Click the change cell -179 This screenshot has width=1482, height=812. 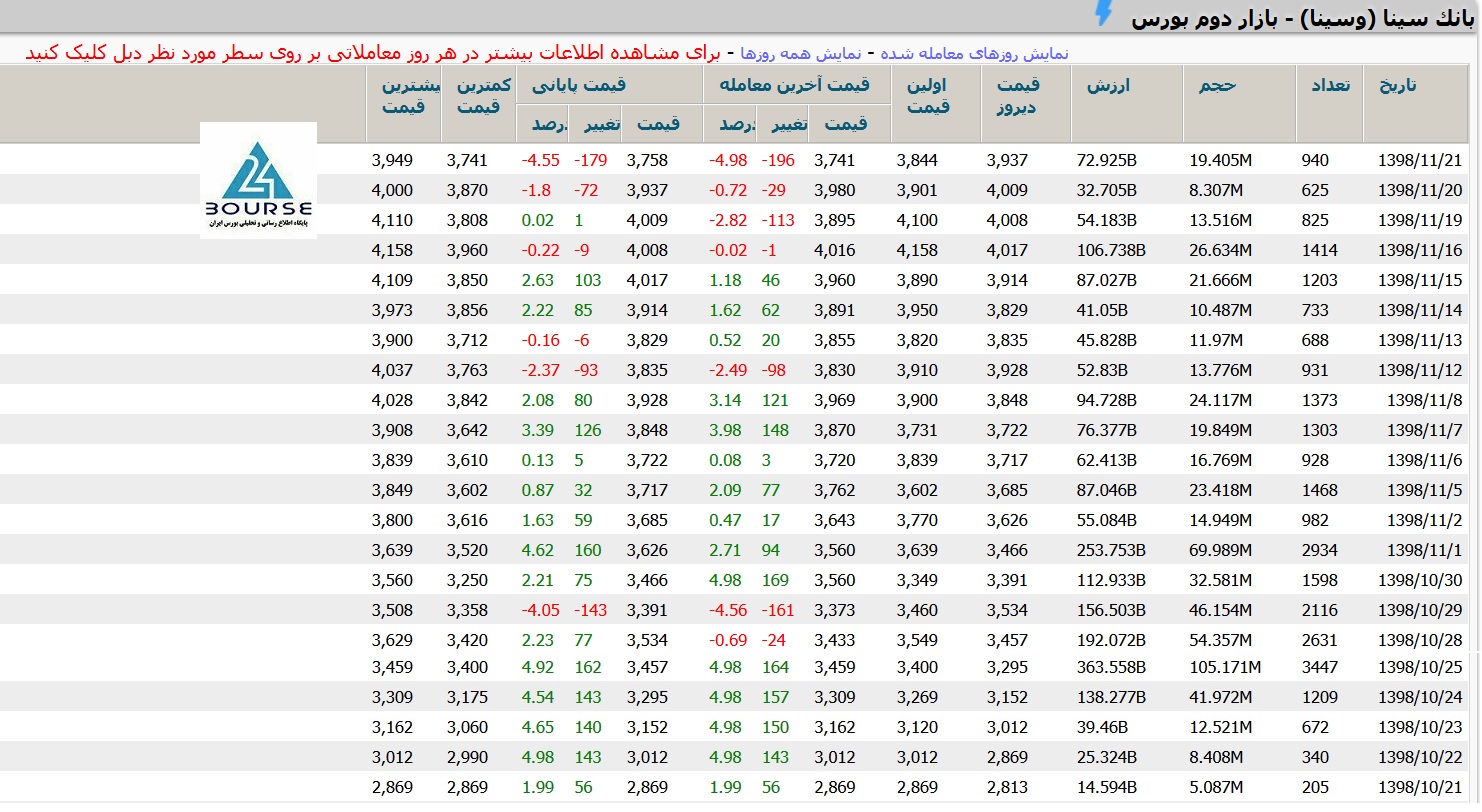593,160
